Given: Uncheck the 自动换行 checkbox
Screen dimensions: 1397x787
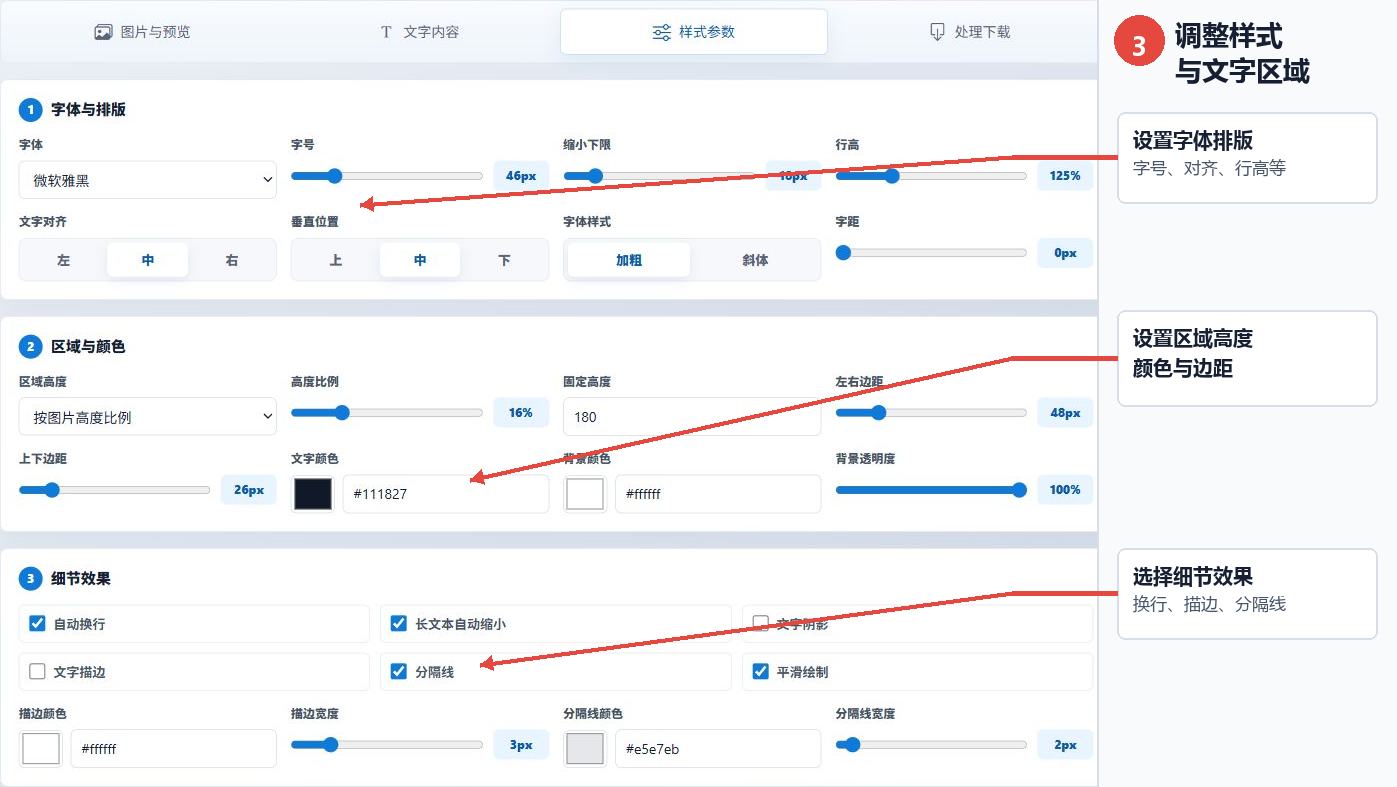Looking at the screenshot, I should point(38,623).
